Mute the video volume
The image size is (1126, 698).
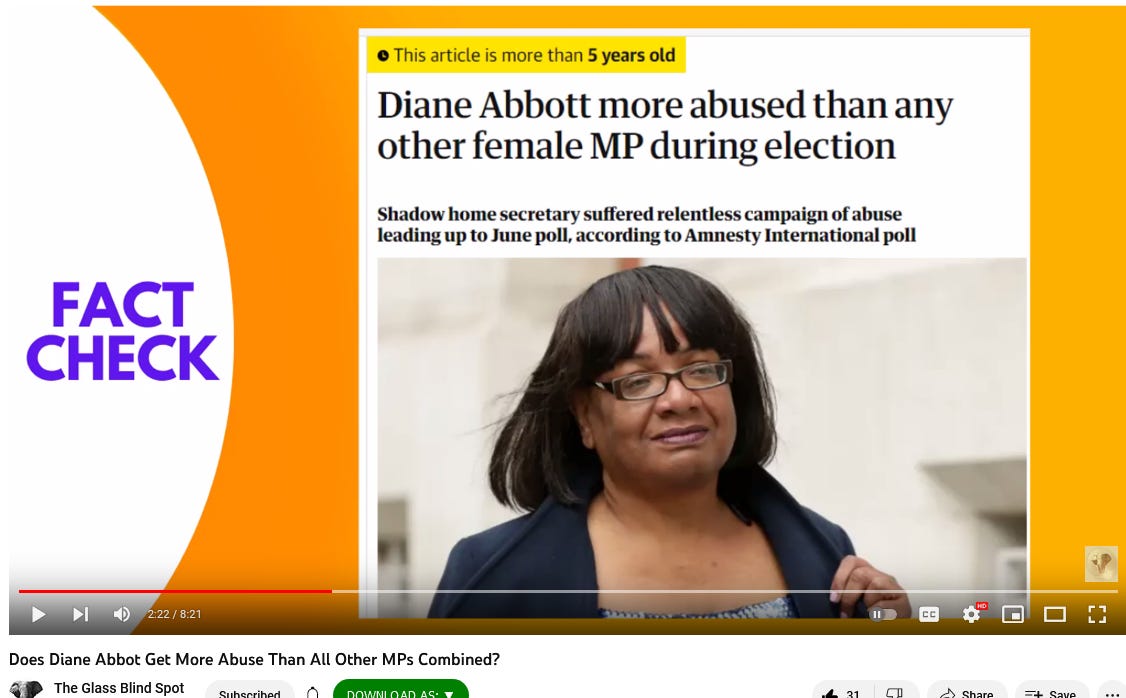pos(122,614)
